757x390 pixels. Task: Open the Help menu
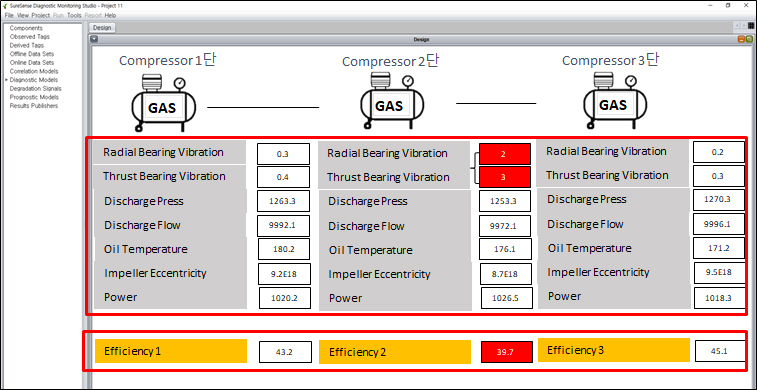(x=110, y=15)
